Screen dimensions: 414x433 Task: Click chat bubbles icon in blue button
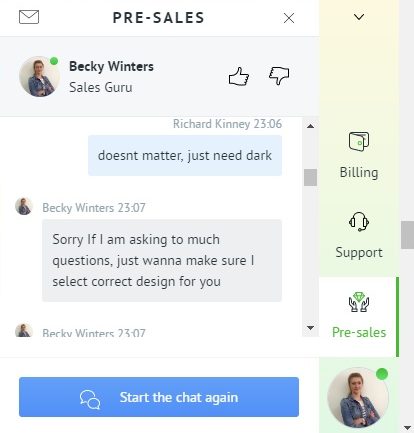tap(90, 399)
